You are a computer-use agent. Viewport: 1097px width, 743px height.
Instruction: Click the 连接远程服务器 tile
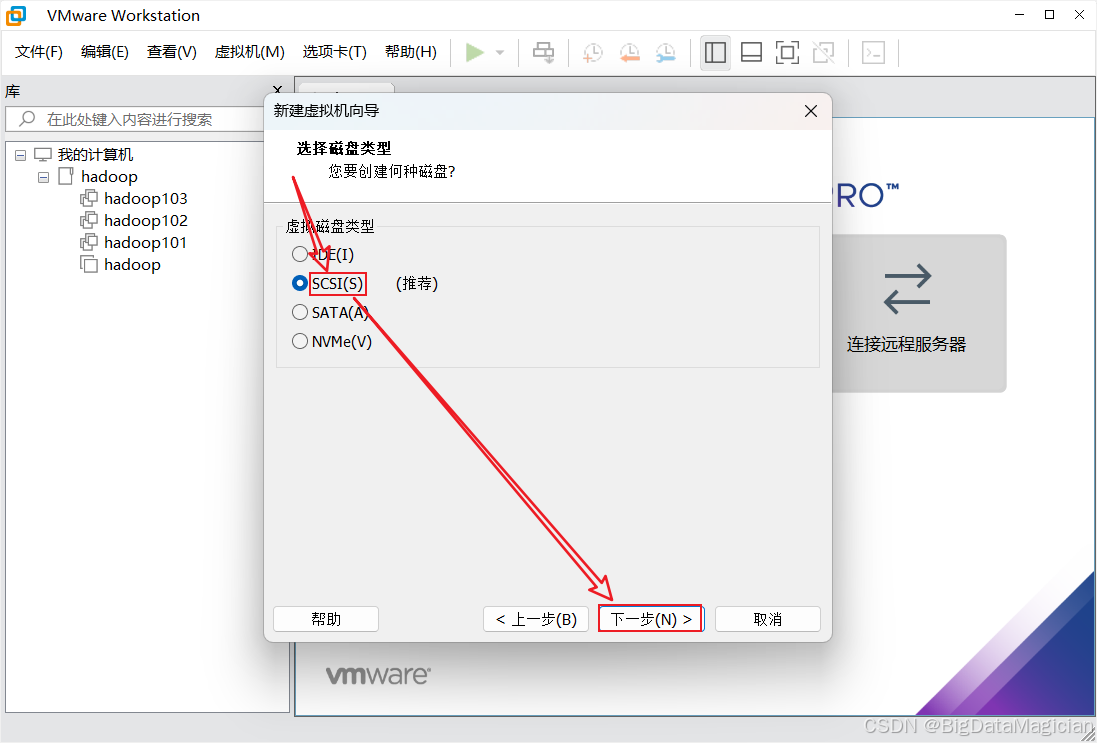[919, 313]
